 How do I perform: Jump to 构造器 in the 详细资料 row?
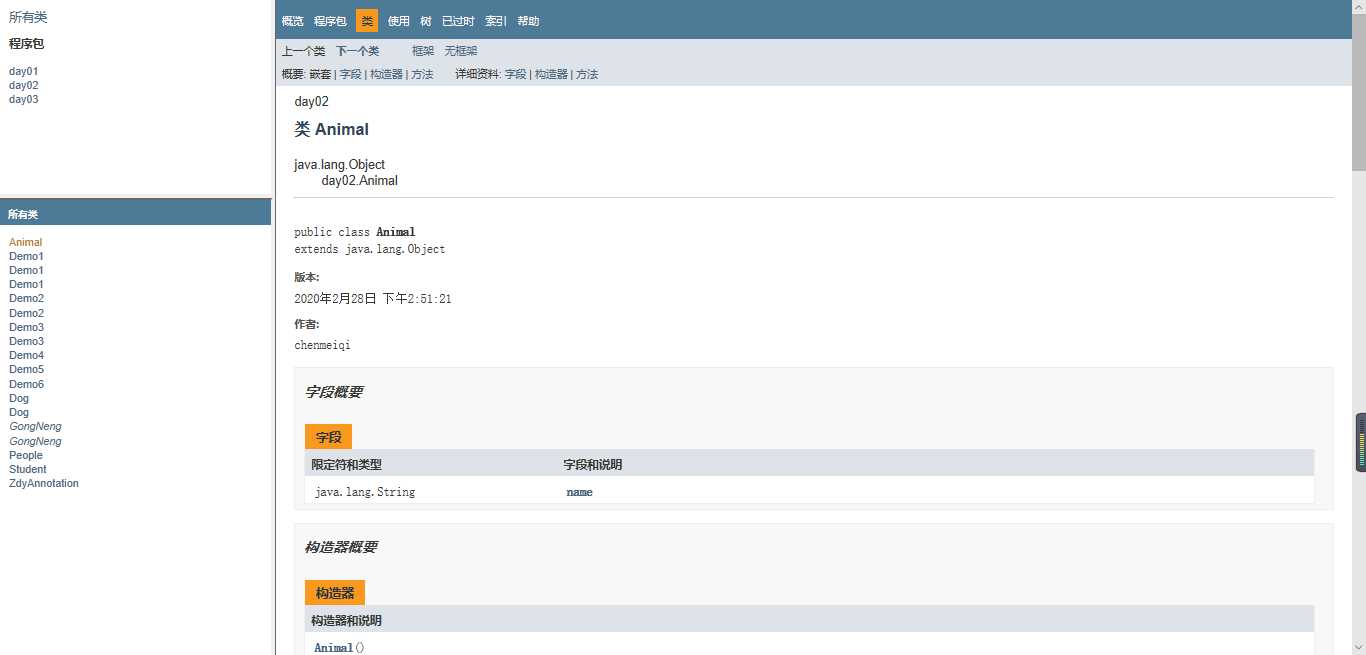(551, 74)
